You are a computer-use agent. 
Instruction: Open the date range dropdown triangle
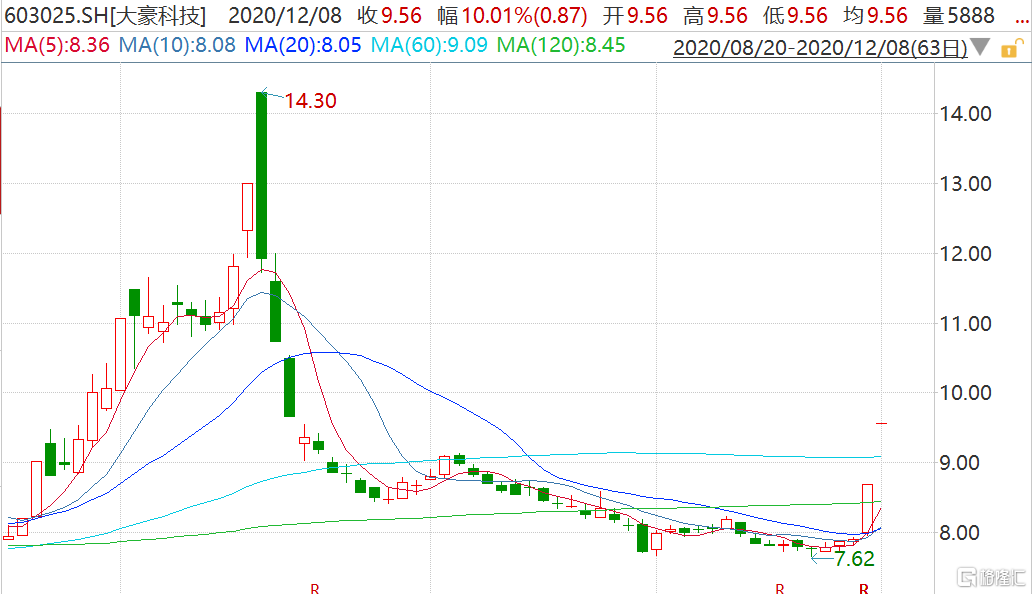(980, 47)
